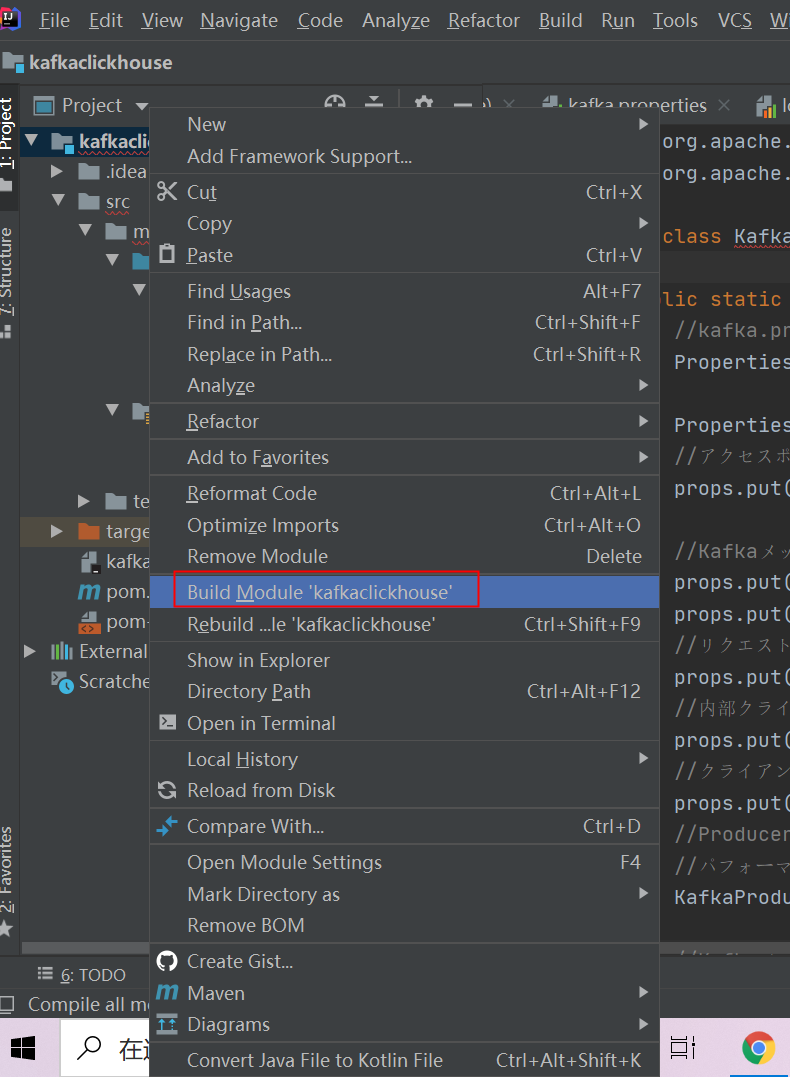The height and width of the screenshot is (1077, 790).
Task: Choose Reformat Code
Action: tap(404, 493)
